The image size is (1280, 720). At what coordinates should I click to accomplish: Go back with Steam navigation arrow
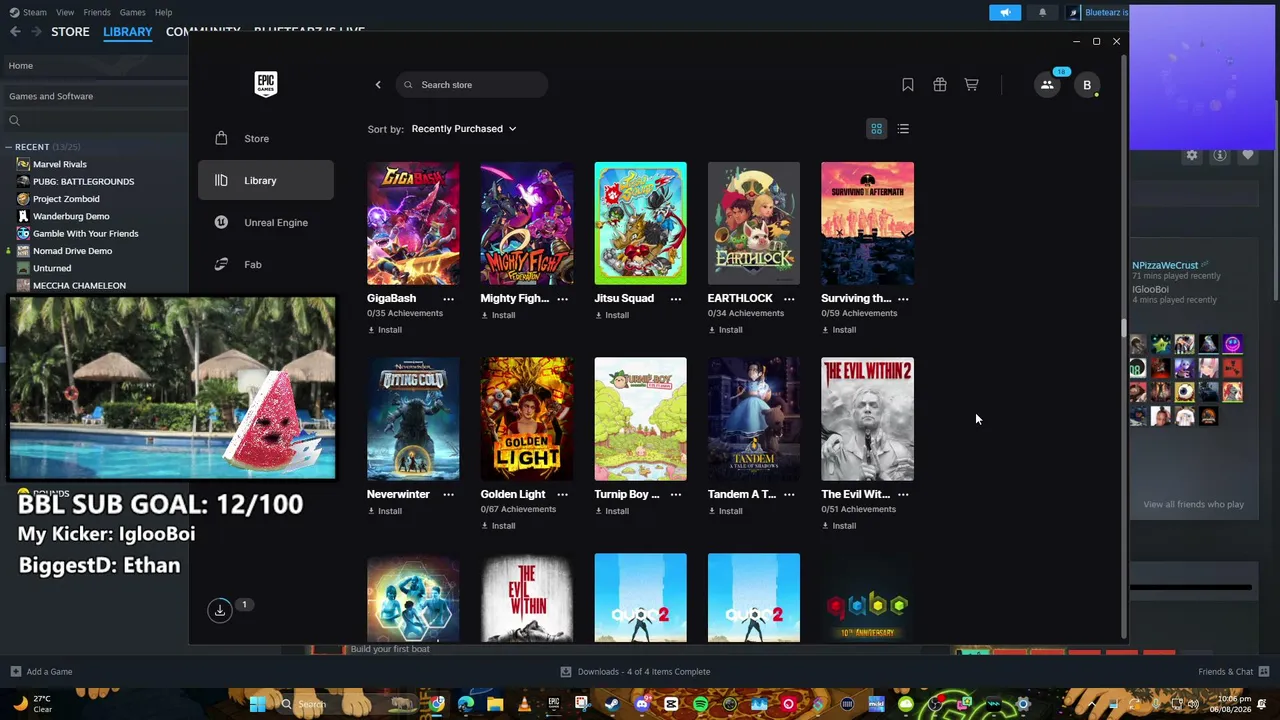click(x=15, y=32)
